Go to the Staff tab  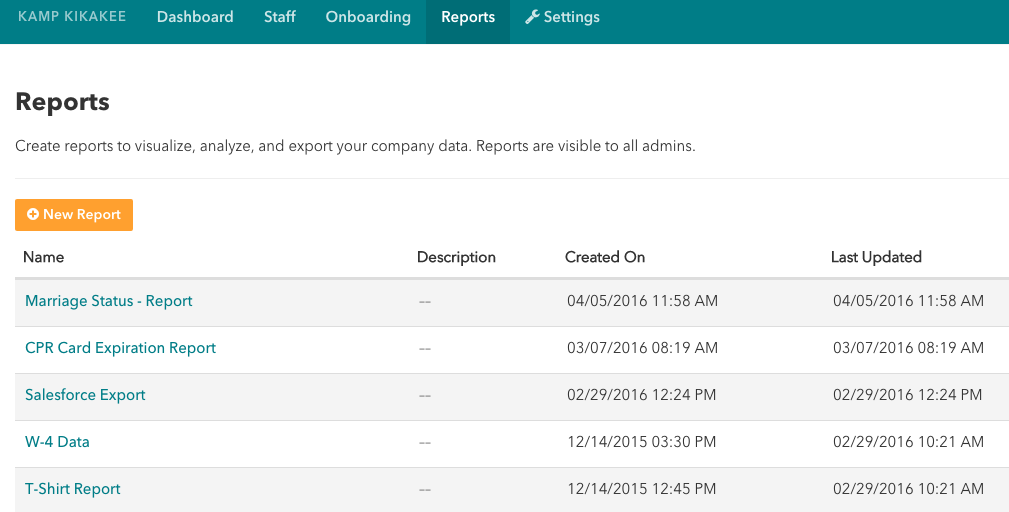(x=280, y=17)
